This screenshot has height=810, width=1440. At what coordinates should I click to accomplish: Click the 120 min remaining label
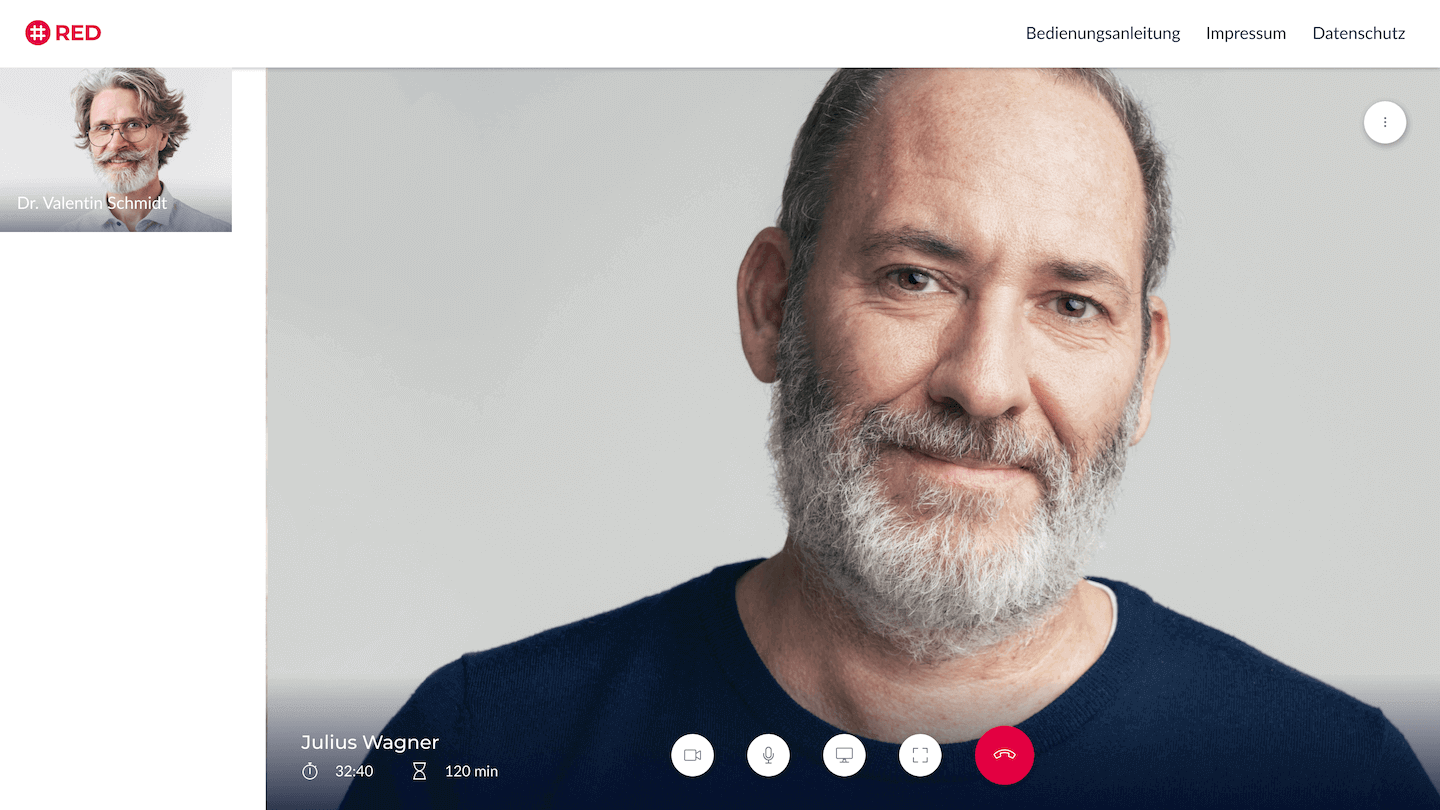pyautogui.click(x=471, y=771)
